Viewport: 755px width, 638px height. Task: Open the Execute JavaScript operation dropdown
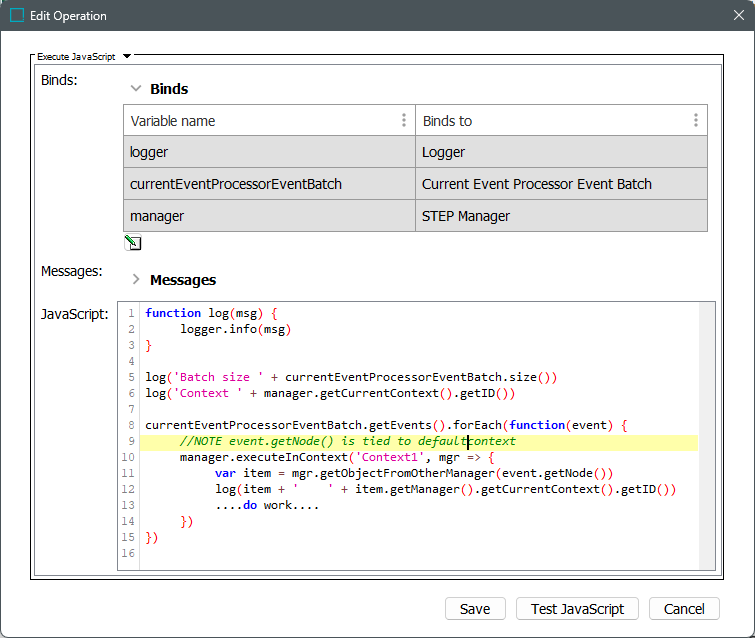127,57
